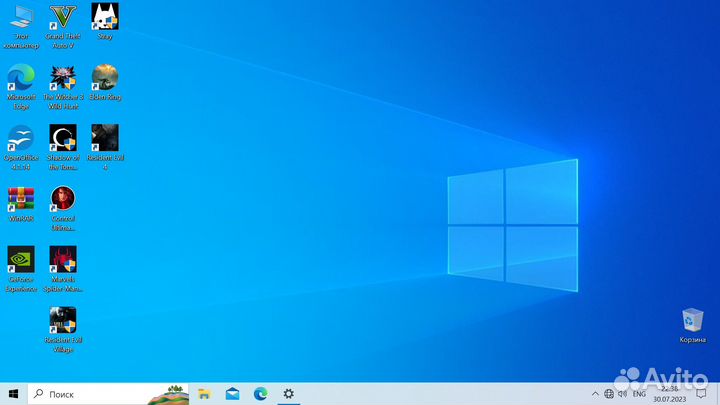Select GeForce Experience desktop icon
Image resolution: width=720 pixels, height=405 pixels.
[21, 269]
